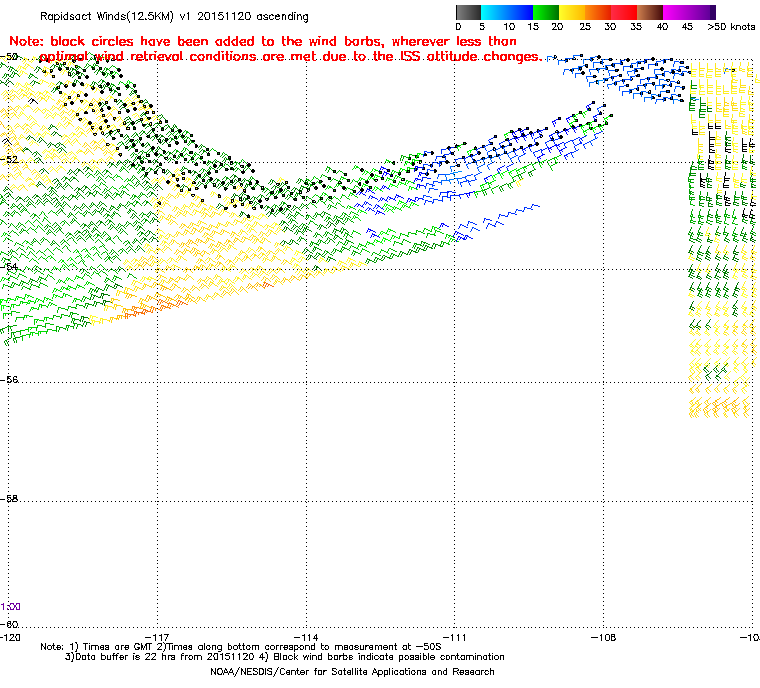The width and height of the screenshot is (760, 688).
Task: Click 'NOAA/NESDIS/Center for Satellite Applications and Research' credit
Action: (352, 672)
